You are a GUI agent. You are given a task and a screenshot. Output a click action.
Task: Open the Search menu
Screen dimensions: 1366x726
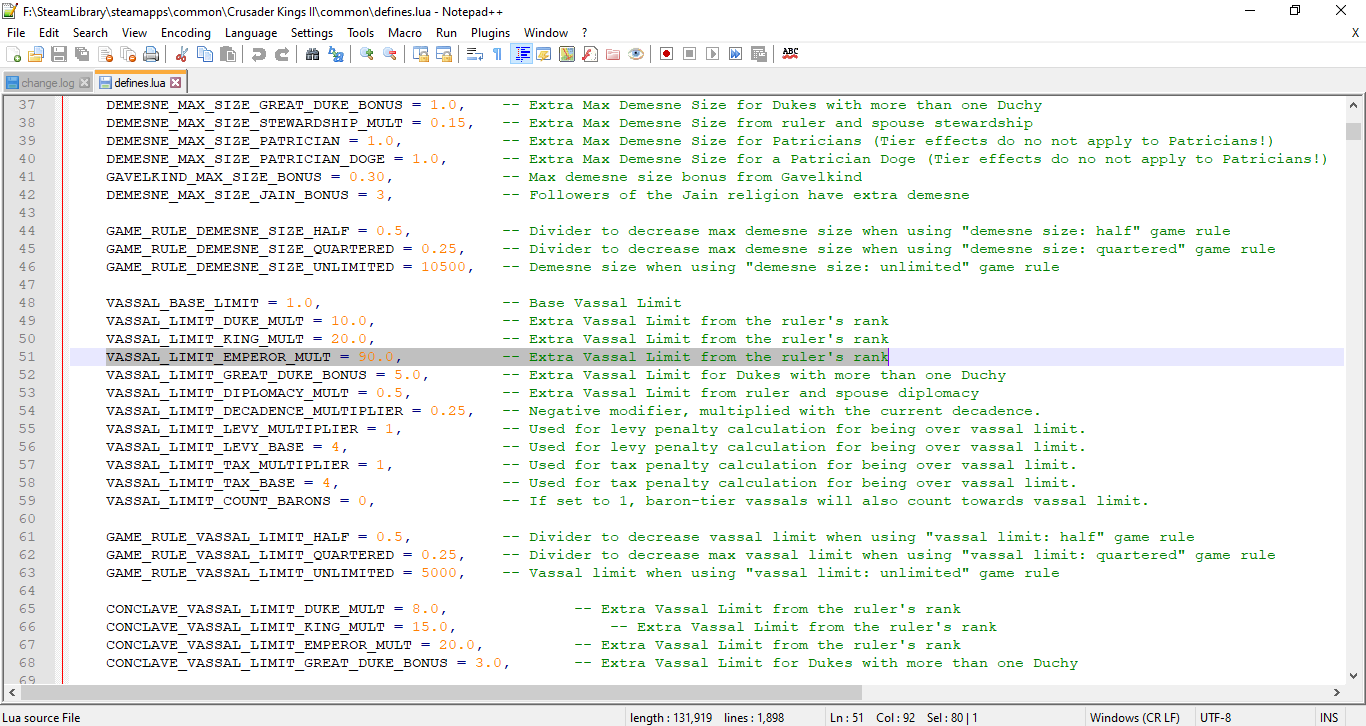coord(90,32)
